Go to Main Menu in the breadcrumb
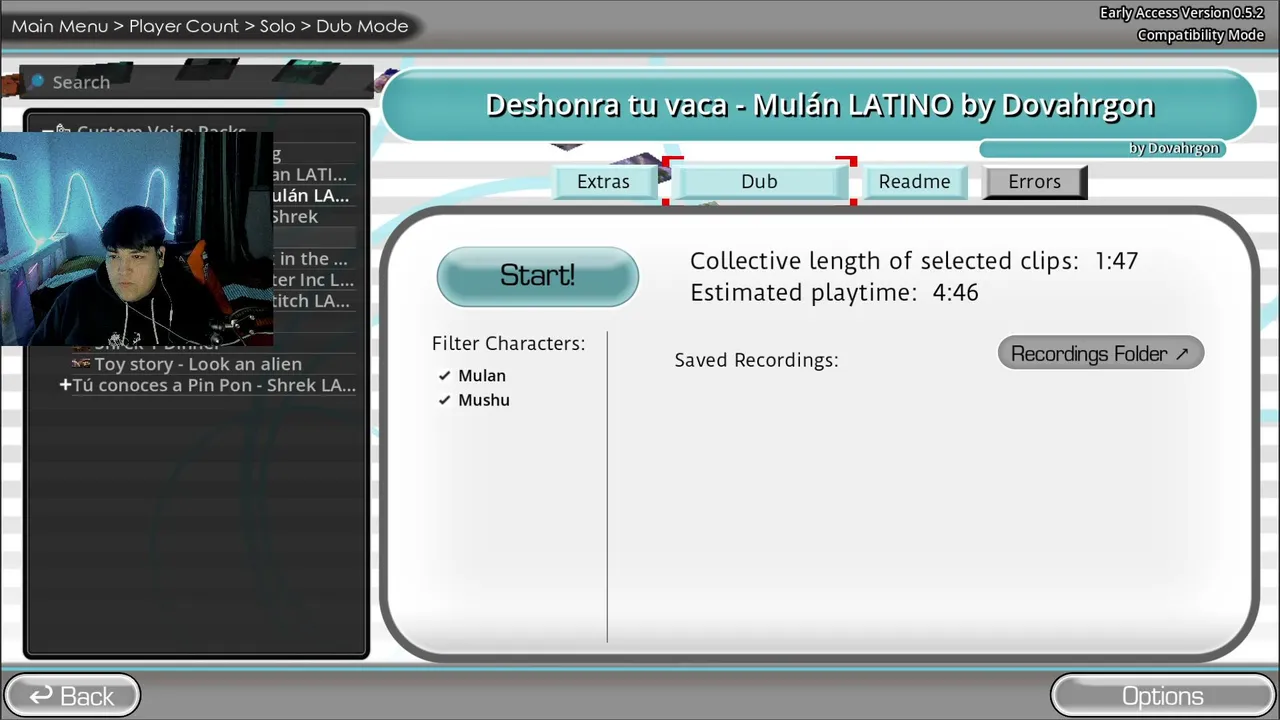This screenshot has height=720, width=1280. click(60, 26)
